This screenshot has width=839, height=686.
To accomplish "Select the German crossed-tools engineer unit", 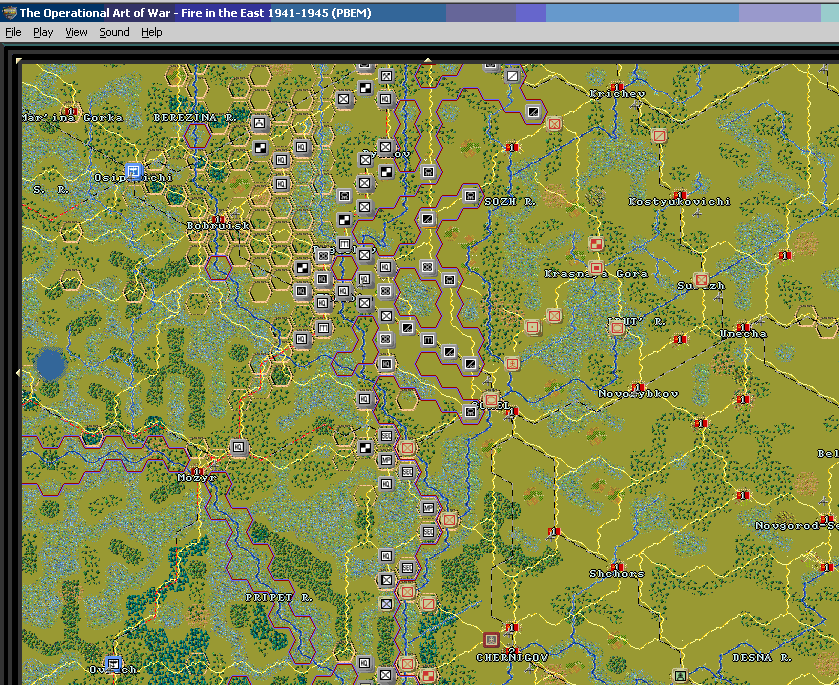I will tap(386, 76).
